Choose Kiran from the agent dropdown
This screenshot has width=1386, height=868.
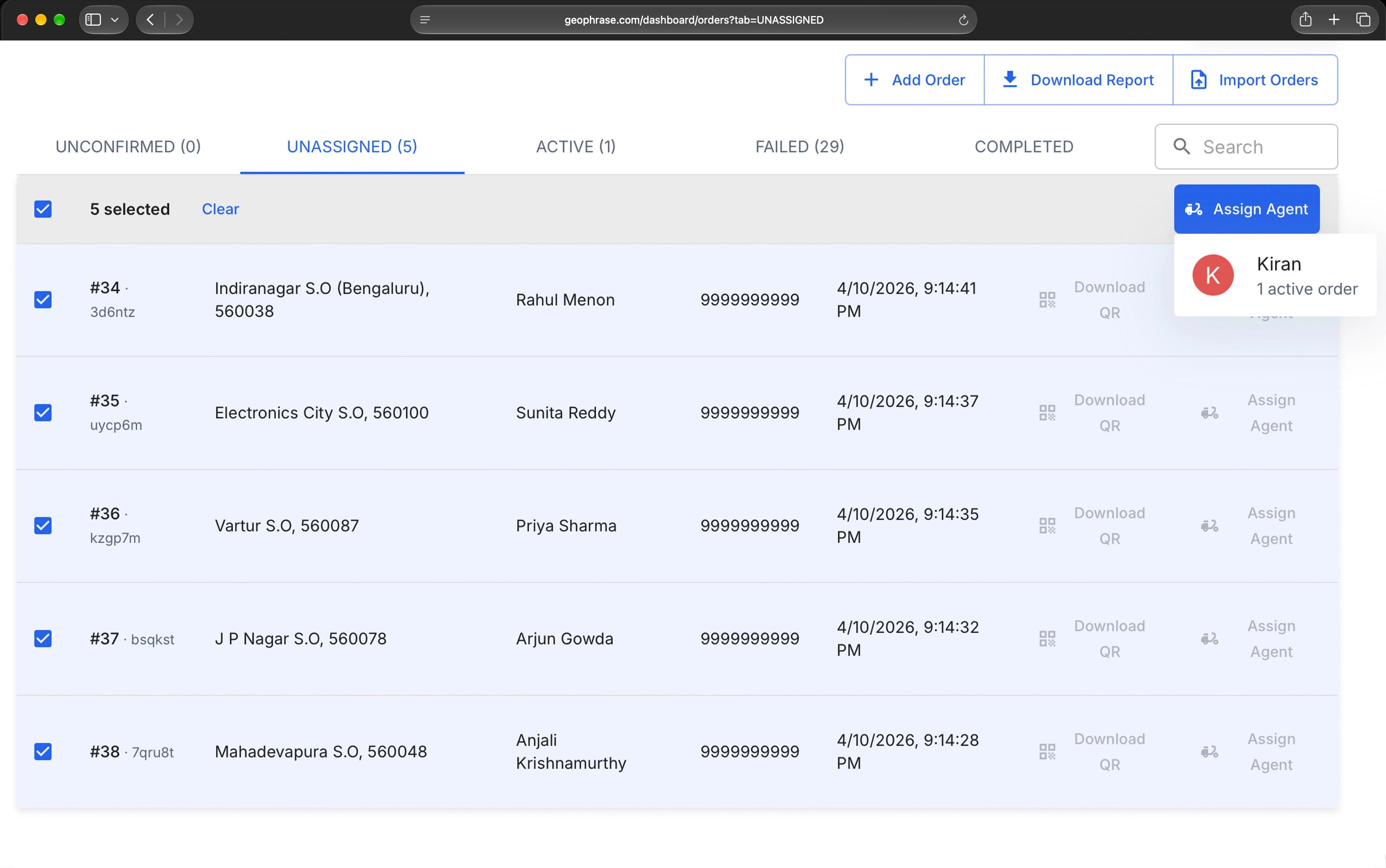[1275, 275]
